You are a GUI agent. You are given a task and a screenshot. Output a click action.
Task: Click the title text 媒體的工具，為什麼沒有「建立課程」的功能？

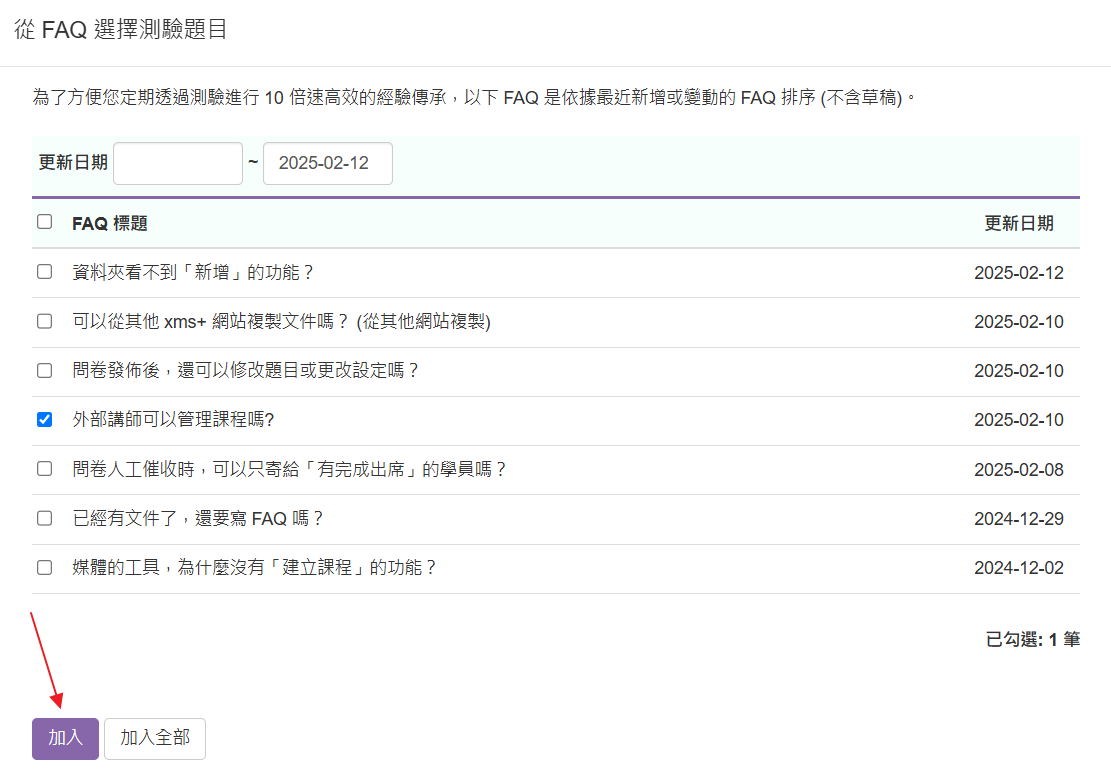[x=255, y=567]
